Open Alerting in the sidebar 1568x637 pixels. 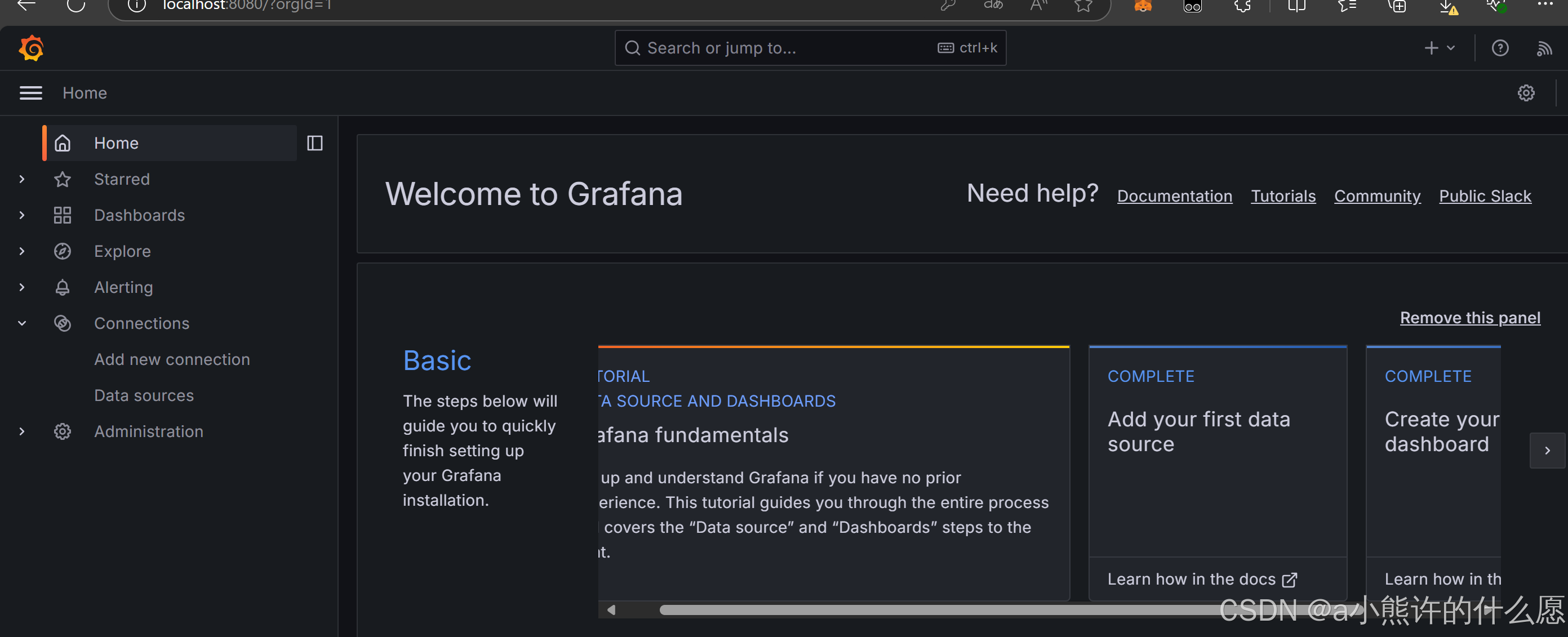click(123, 287)
